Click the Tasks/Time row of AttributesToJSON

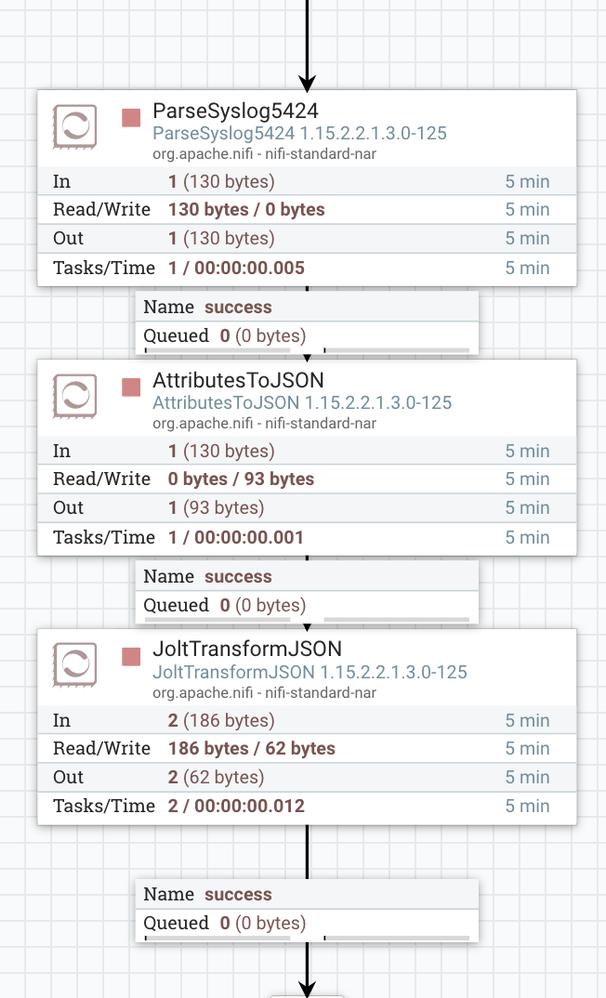tap(307, 537)
